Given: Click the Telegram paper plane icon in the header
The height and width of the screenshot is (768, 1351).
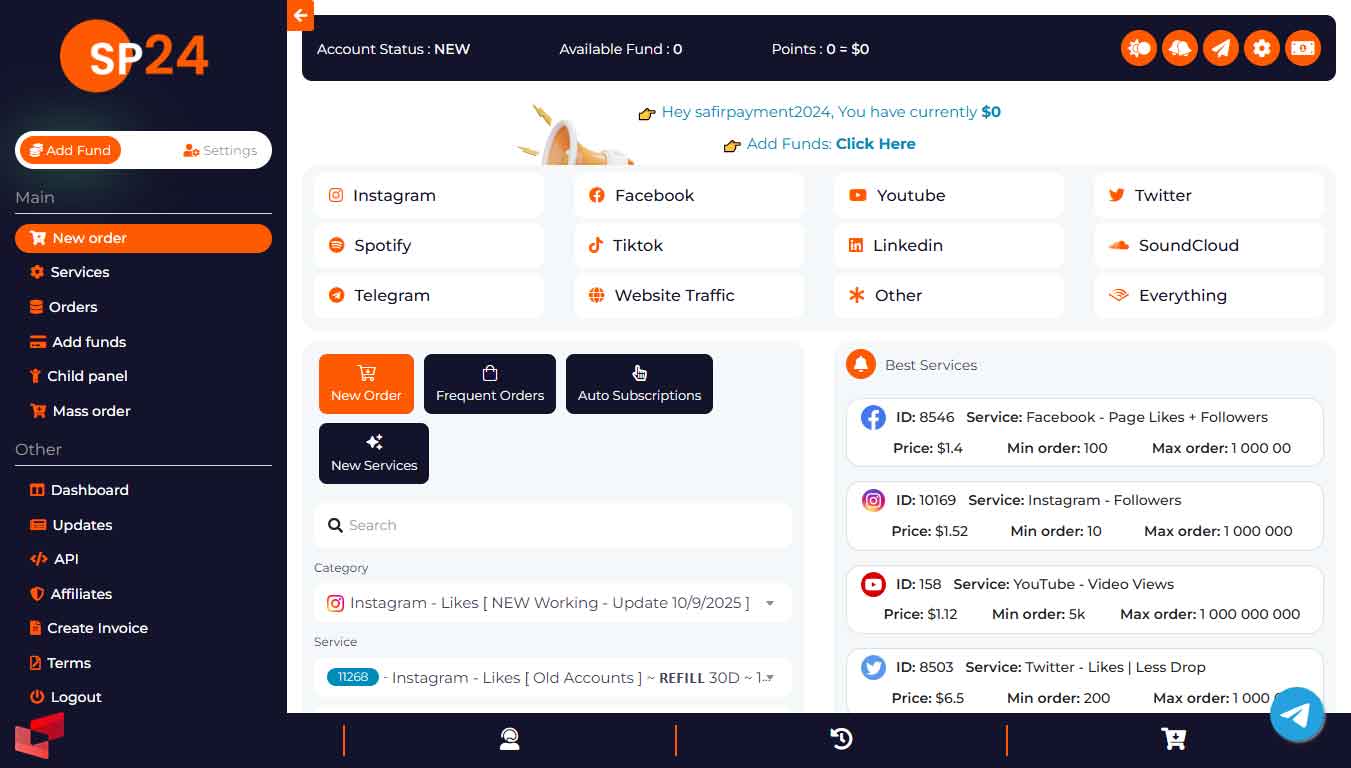Looking at the screenshot, I should coord(1221,48).
